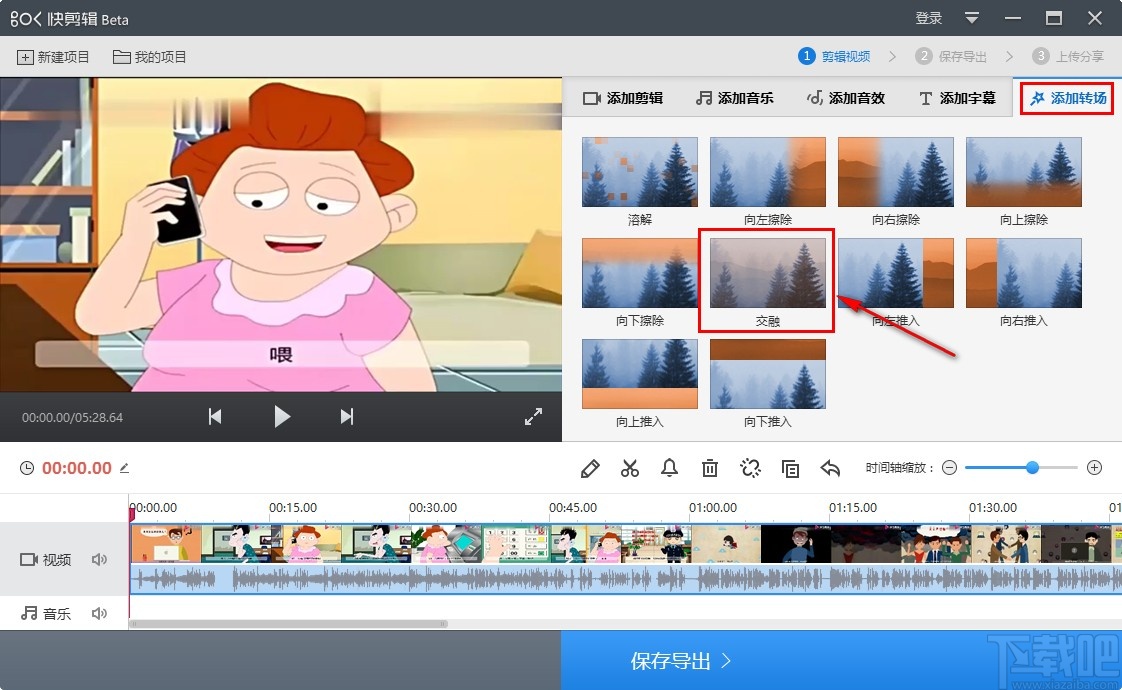Select the Dissolve (溶解) transition thumbnail
Viewport: 1122px width, 690px height.
(x=640, y=172)
